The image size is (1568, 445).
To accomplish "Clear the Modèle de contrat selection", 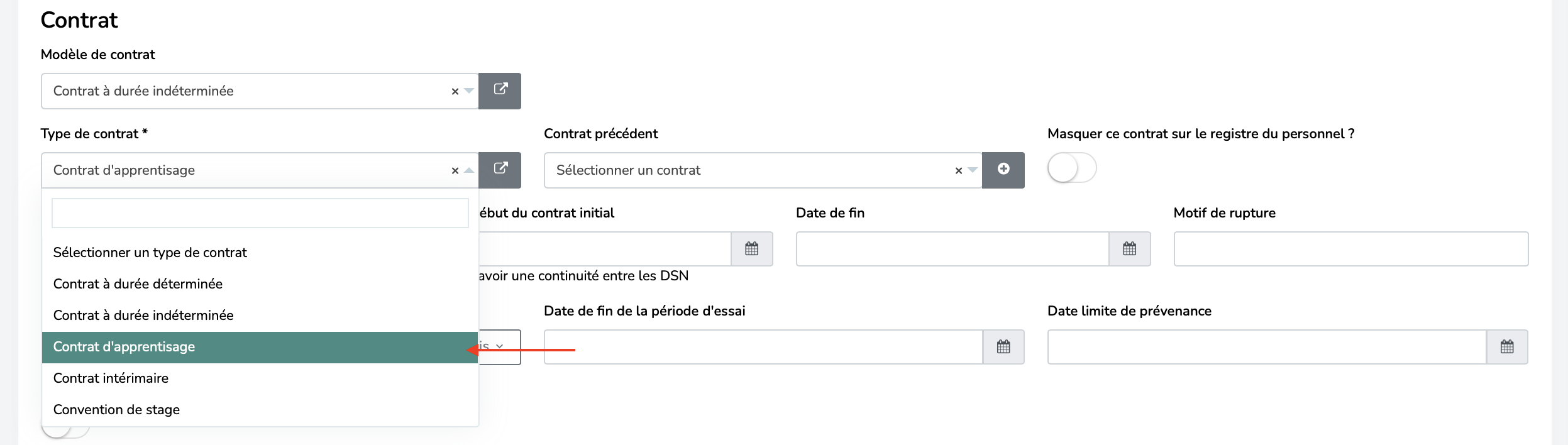I will click(x=455, y=92).
